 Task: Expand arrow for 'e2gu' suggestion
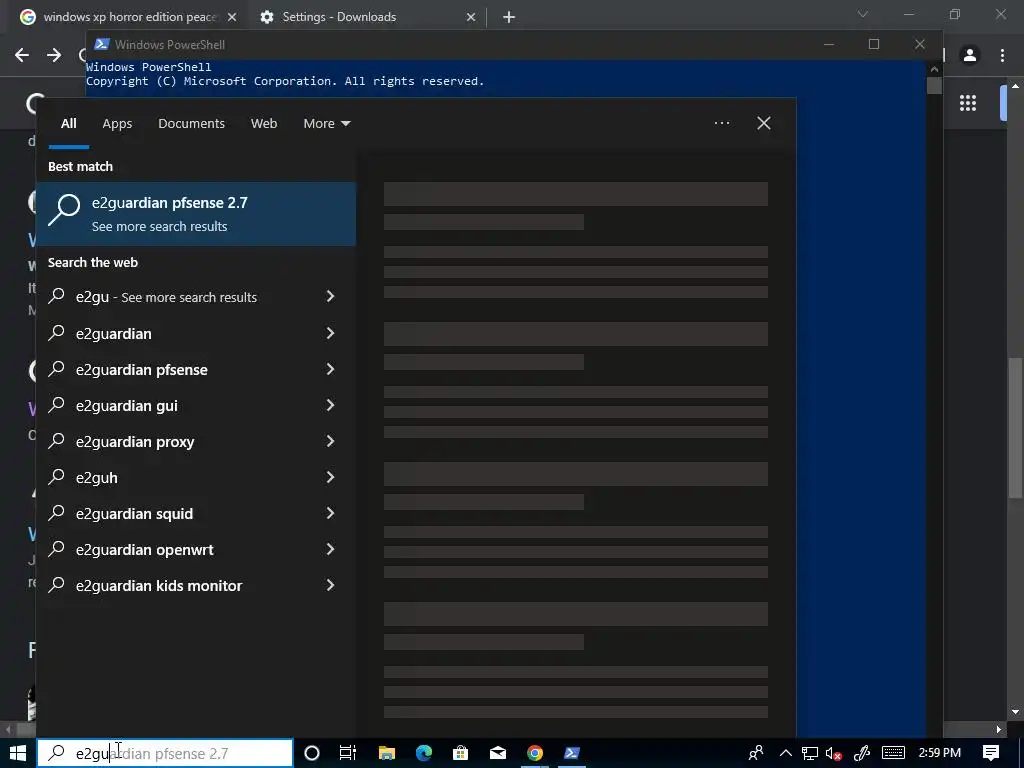click(x=330, y=296)
